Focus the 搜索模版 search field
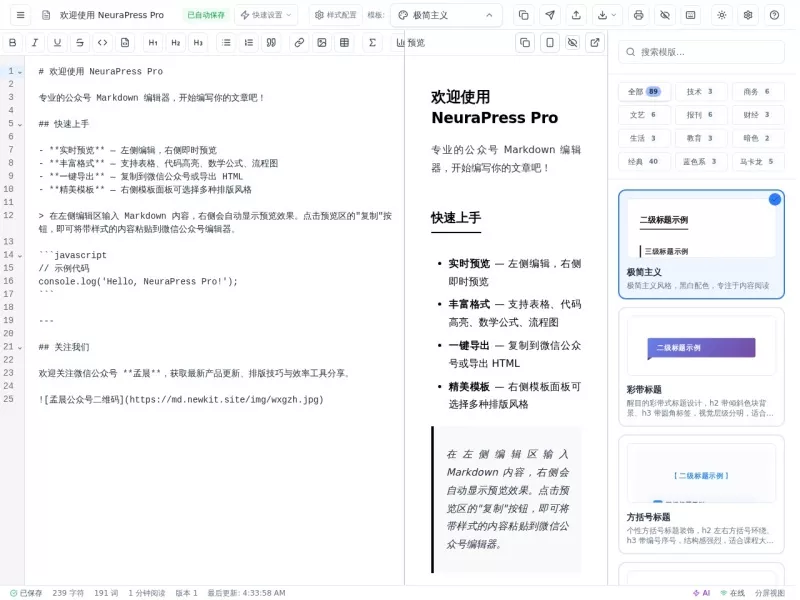The image size is (800, 600). pyautogui.click(x=701, y=52)
